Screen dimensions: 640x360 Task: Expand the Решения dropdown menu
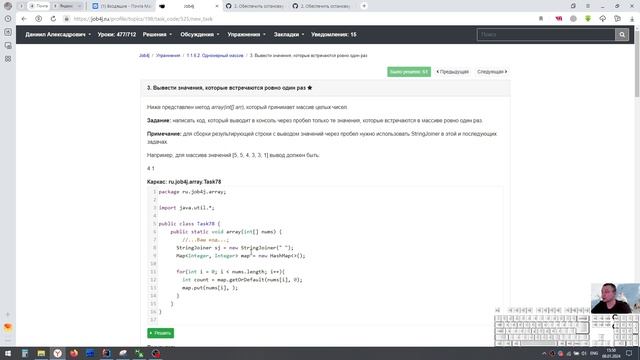[157, 35]
